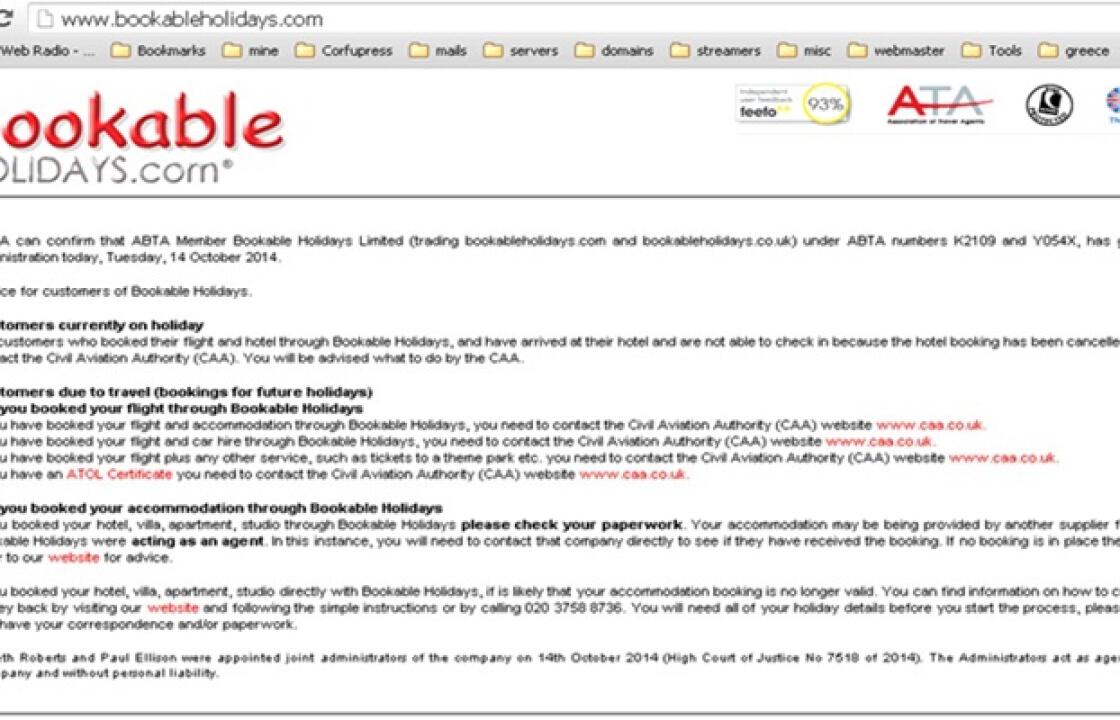Open the greece bookmark folder
This screenshot has width=1120, height=720.
point(1074,51)
